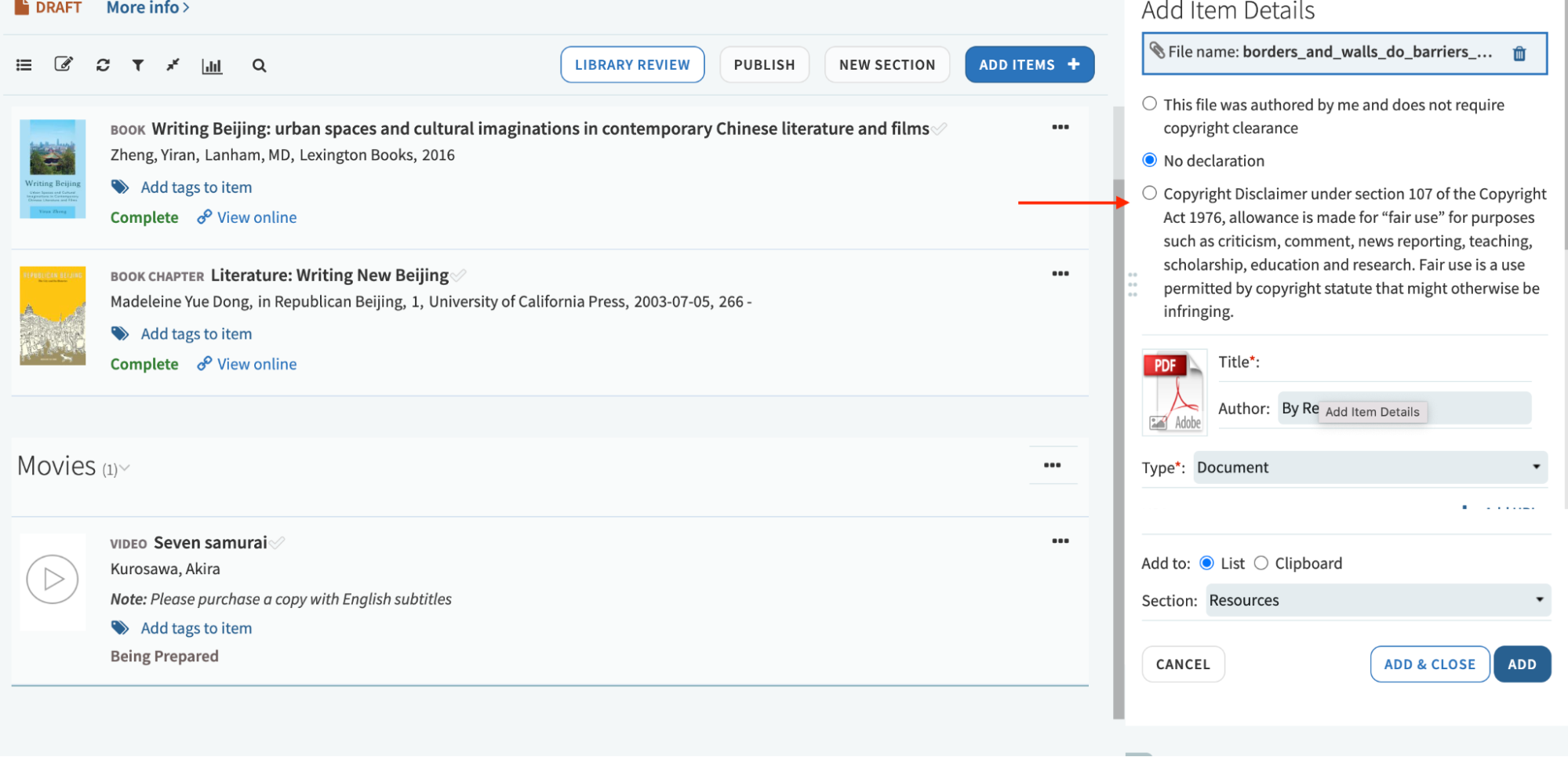Collapse the Movies section chevron
The height and width of the screenshot is (757, 1568).
click(124, 468)
